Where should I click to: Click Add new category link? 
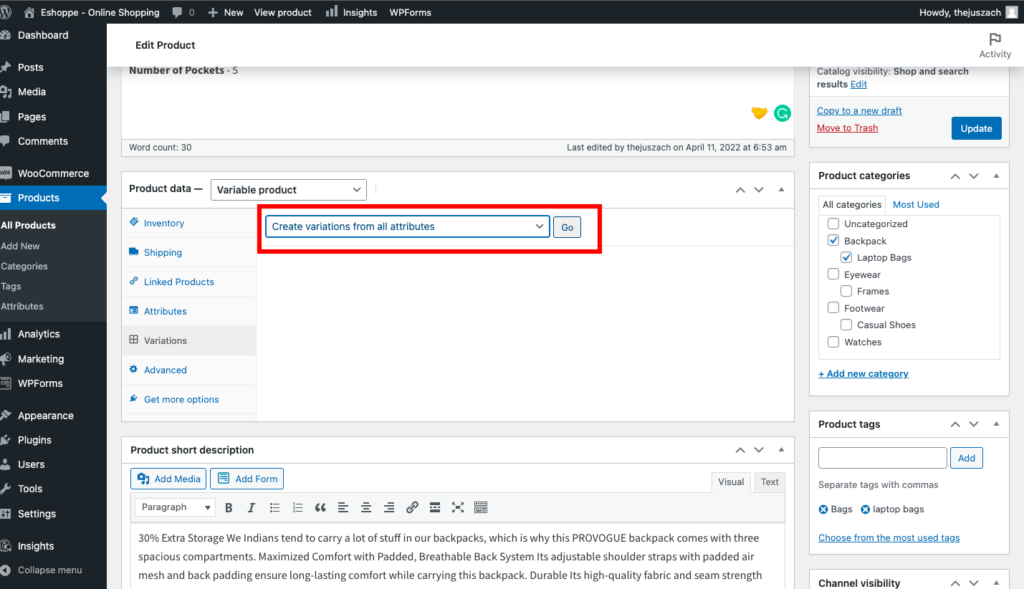pos(863,374)
